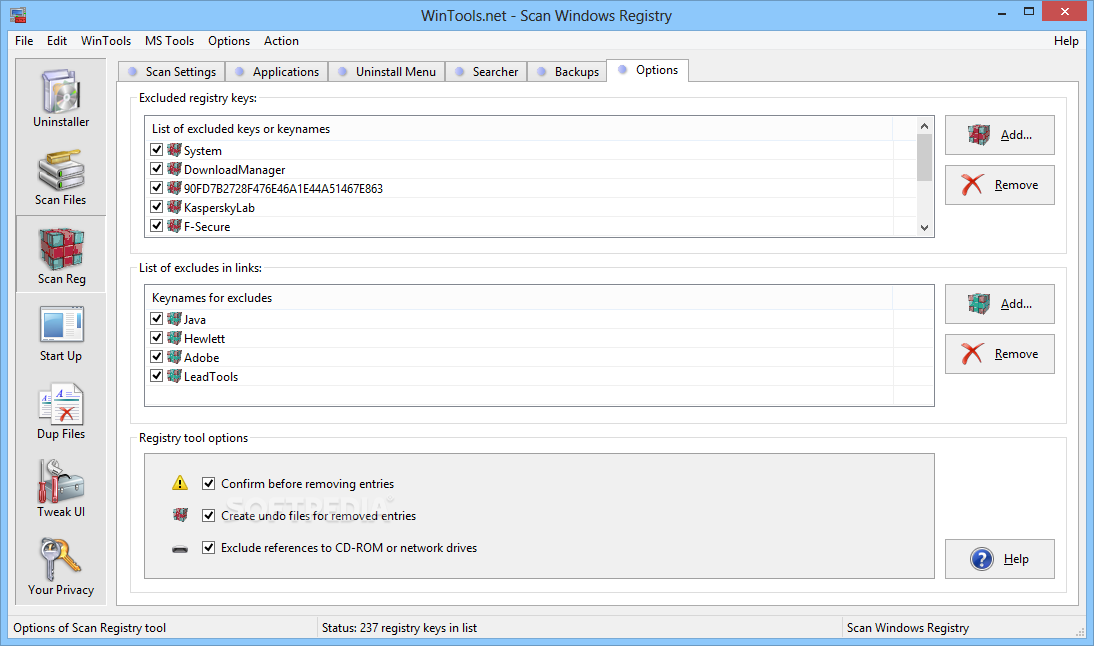1094x646 pixels.
Task: Uncheck the System excluded key
Action: [x=156, y=150]
